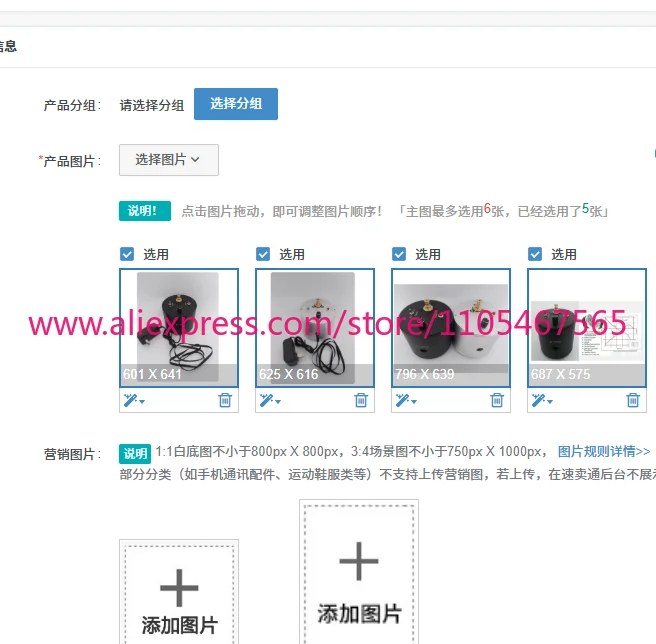The image size is (656, 644).
Task: Uncheck 选用 for the 687 X 575 image
Action: [535, 254]
